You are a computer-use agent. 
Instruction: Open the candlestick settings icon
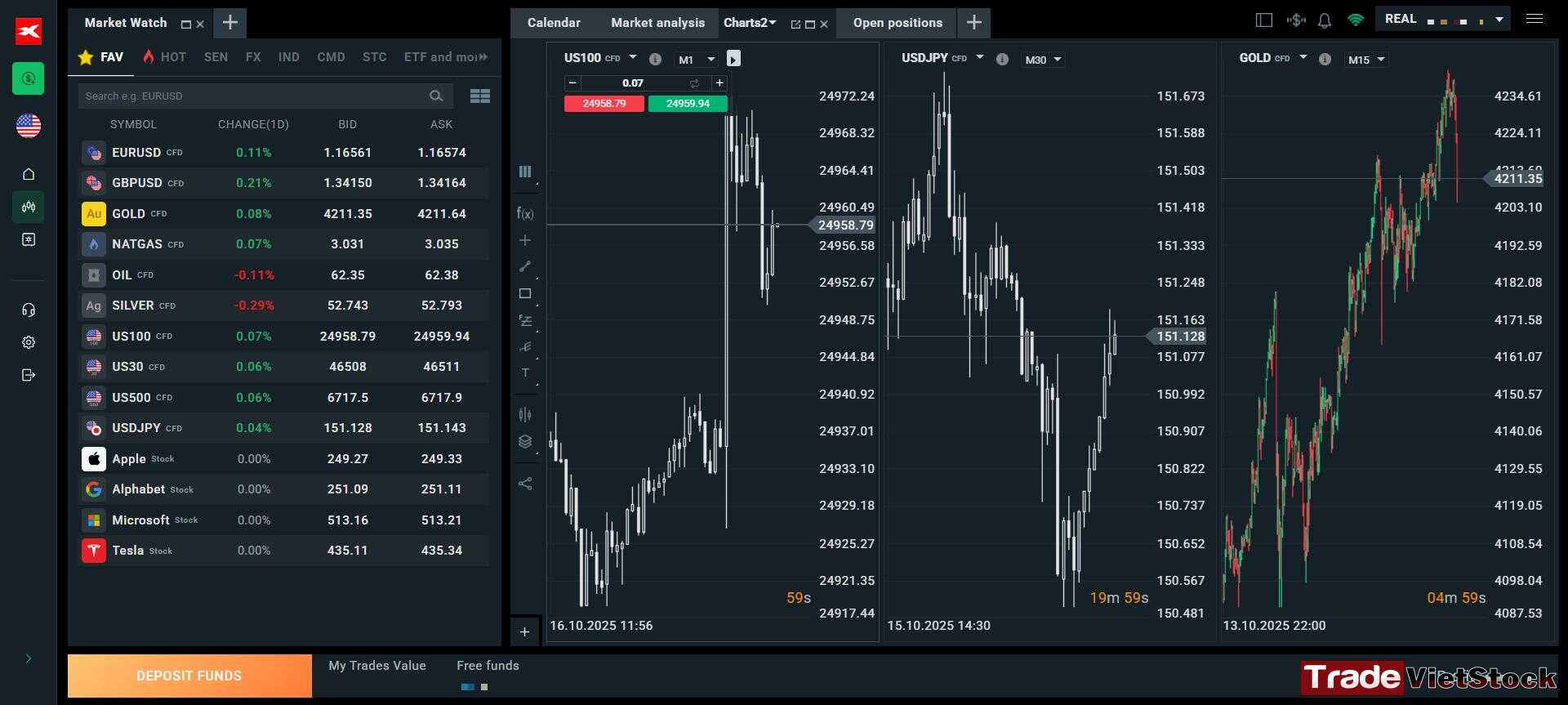coord(525,414)
